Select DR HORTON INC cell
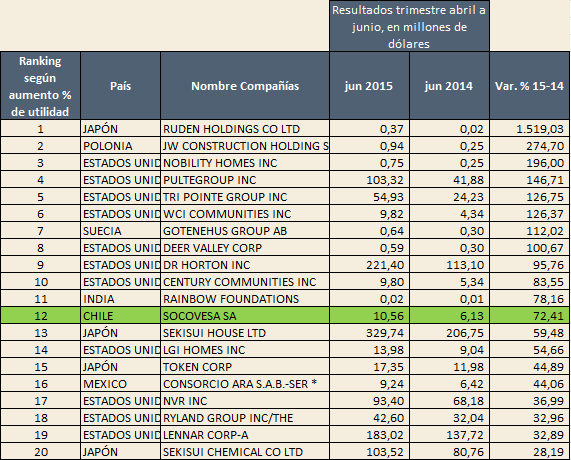The height and width of the screenshot is (460, 571). point(245,265)
